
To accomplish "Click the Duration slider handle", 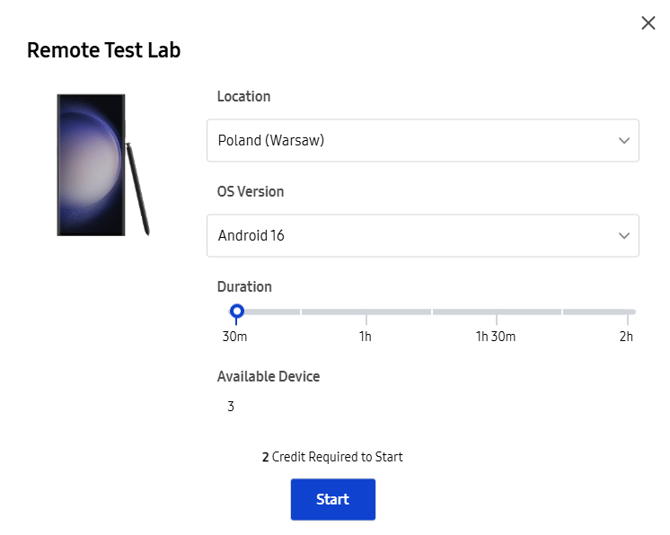I will 237,312.
